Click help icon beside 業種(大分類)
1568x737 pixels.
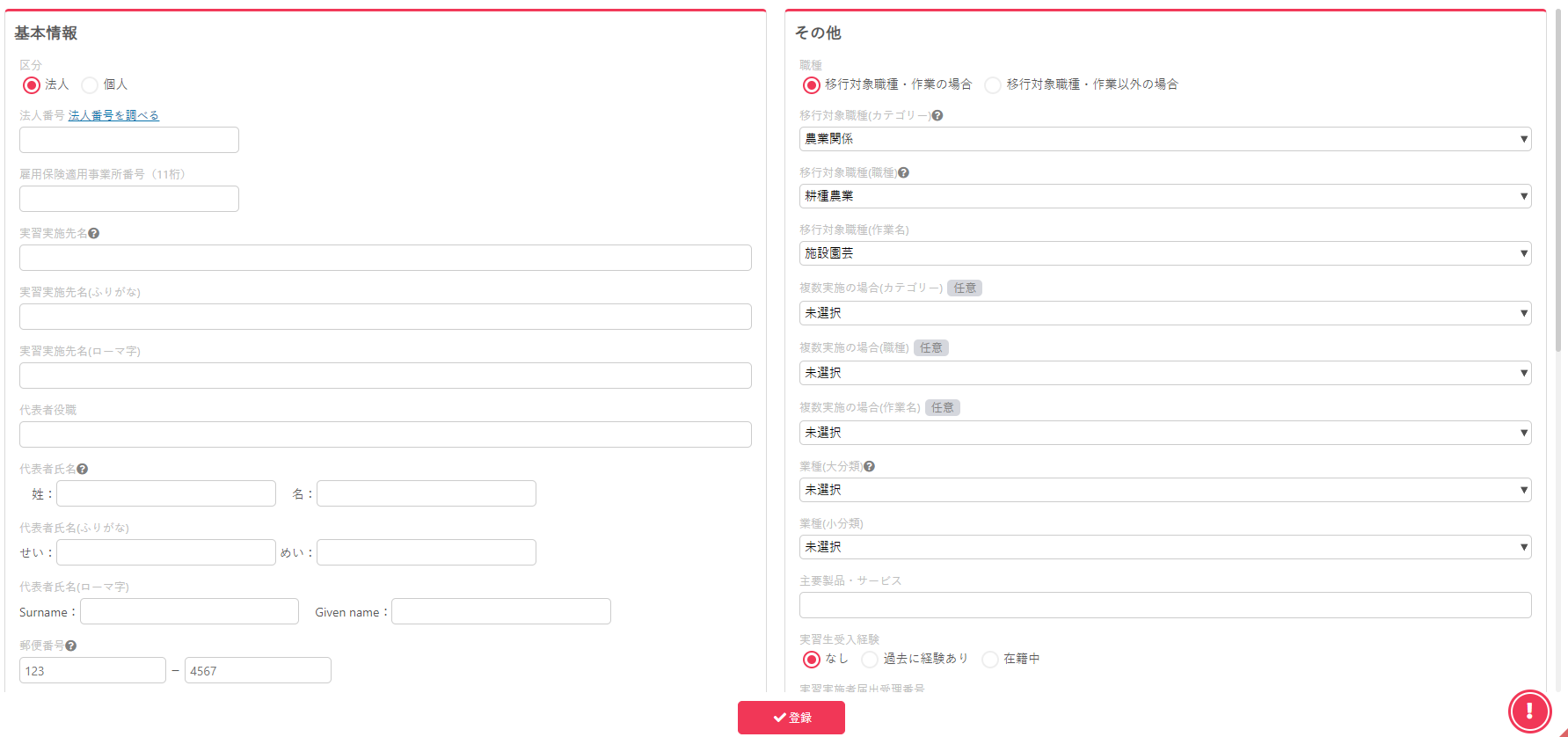(x=870, y=467)
